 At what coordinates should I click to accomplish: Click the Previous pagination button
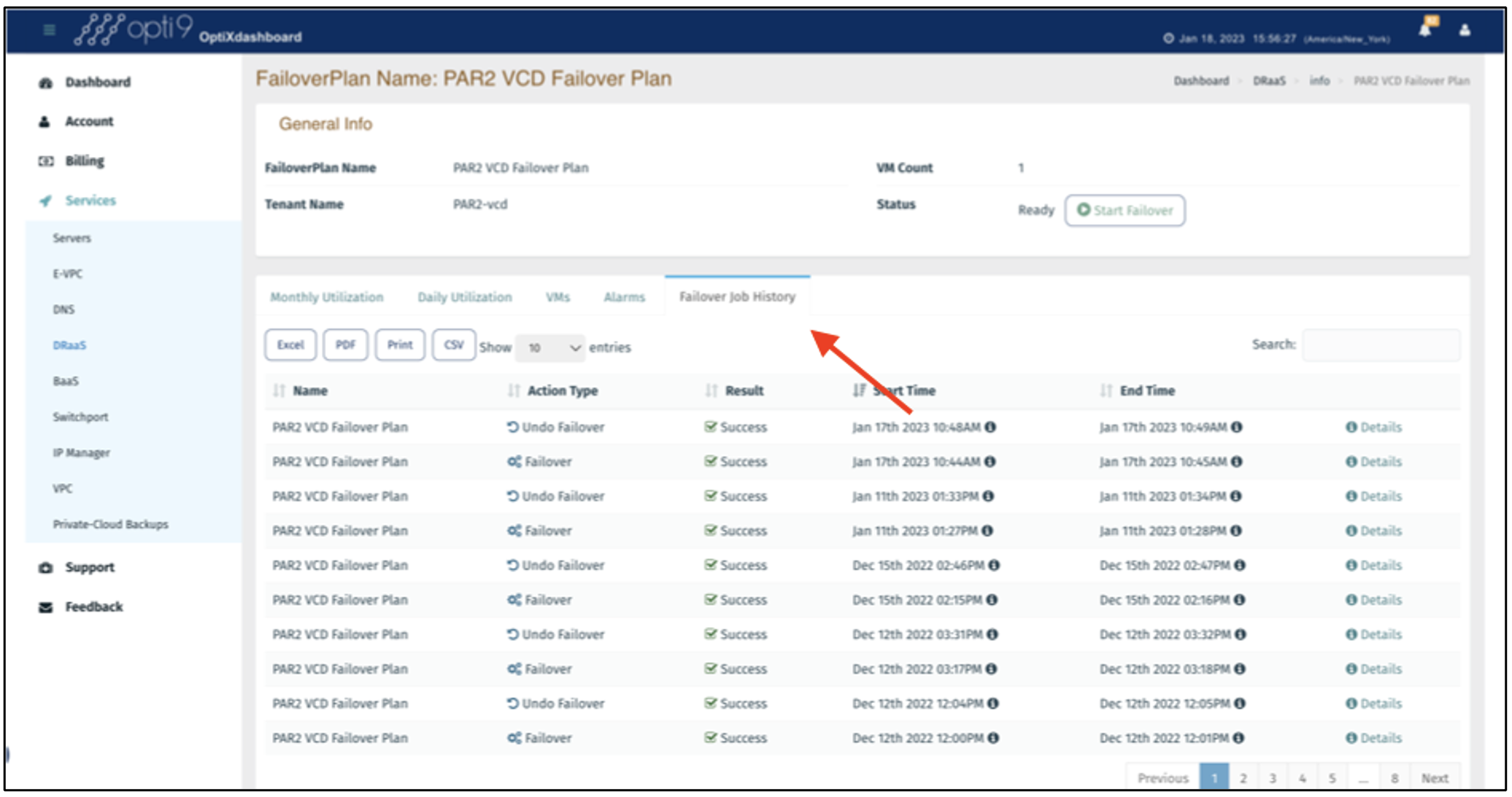[1163, 778]
